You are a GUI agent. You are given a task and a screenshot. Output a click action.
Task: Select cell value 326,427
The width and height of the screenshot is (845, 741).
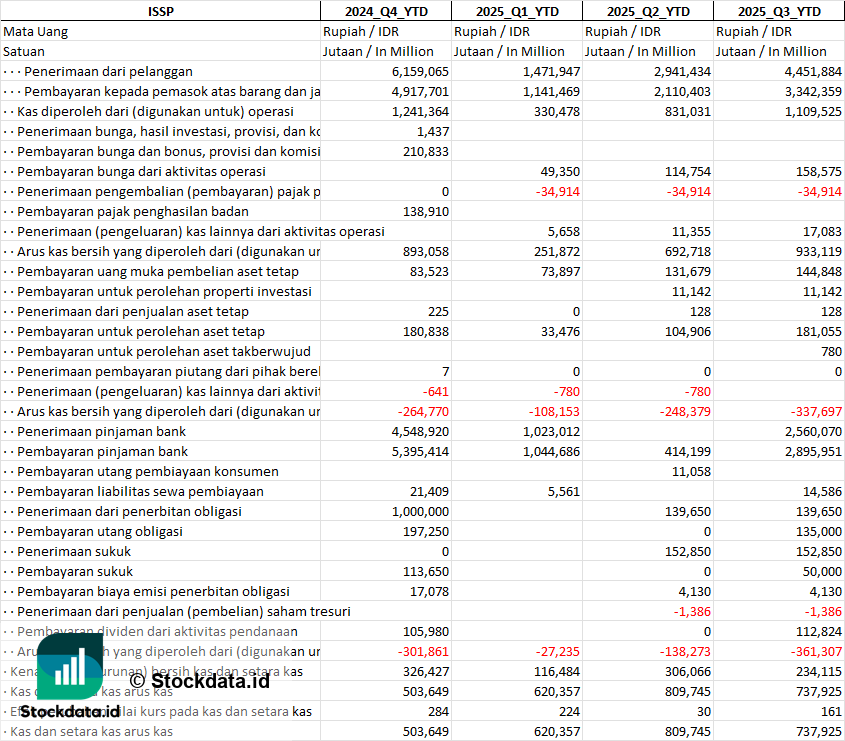click(x=426, y=671)
